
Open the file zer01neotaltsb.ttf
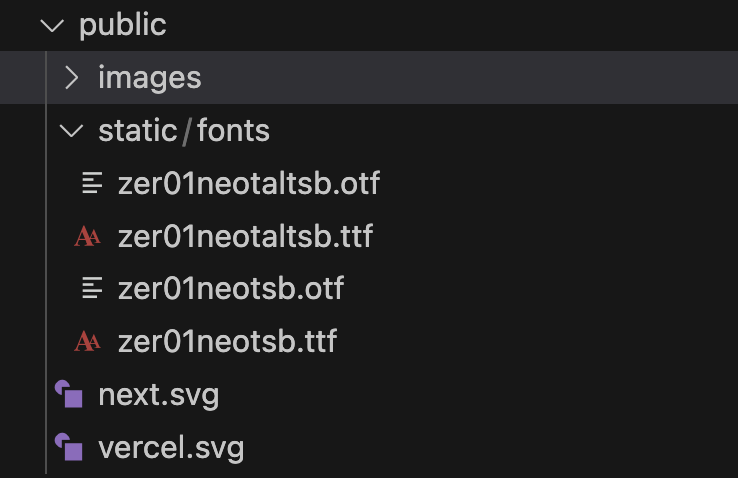click(x=246, y=236)
